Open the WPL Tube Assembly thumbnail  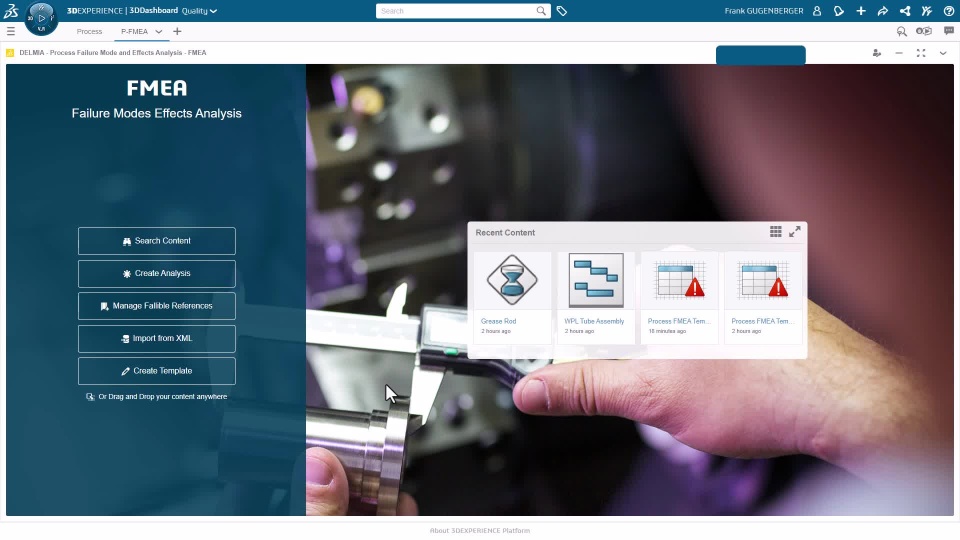tap(596, 280)
